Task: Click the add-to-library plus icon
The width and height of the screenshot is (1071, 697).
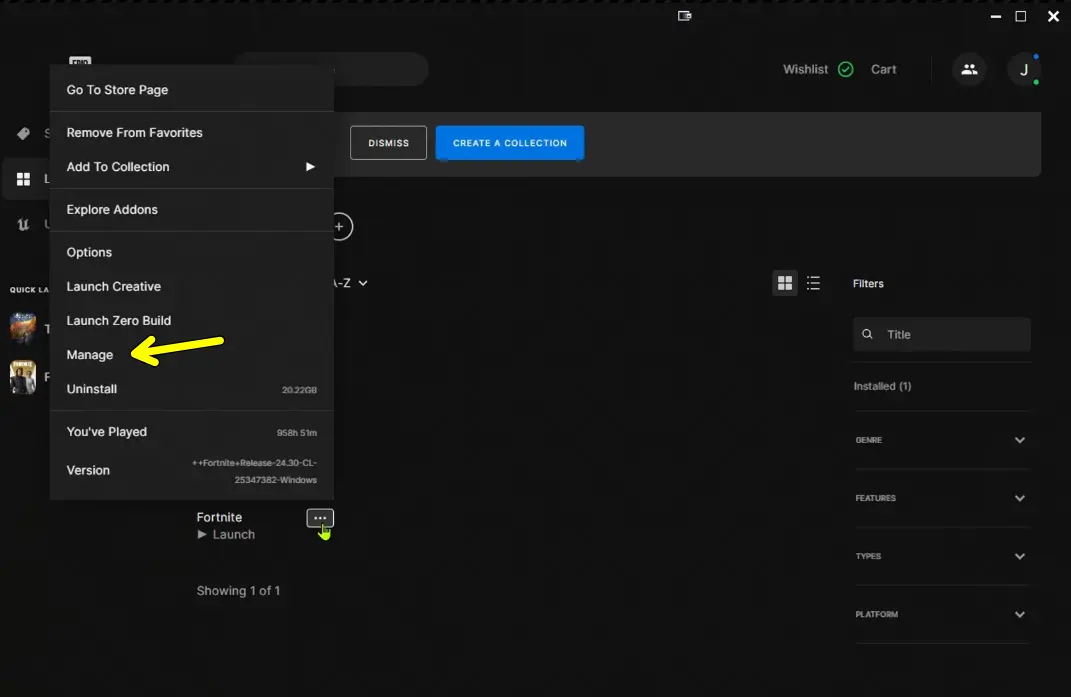Action: point(339,226)
